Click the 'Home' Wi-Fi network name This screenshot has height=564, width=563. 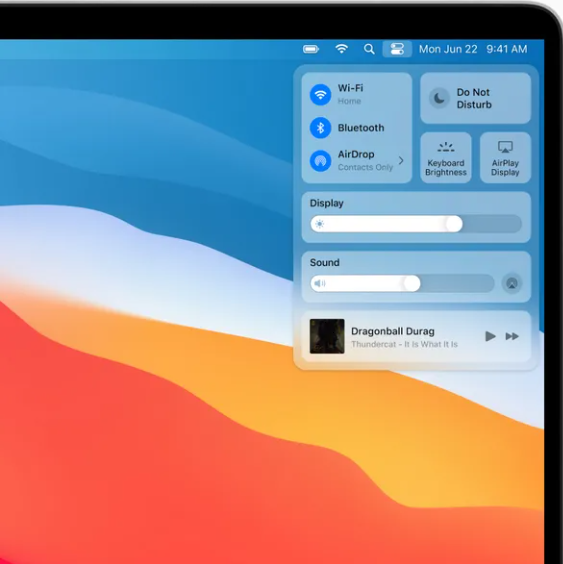349,101
